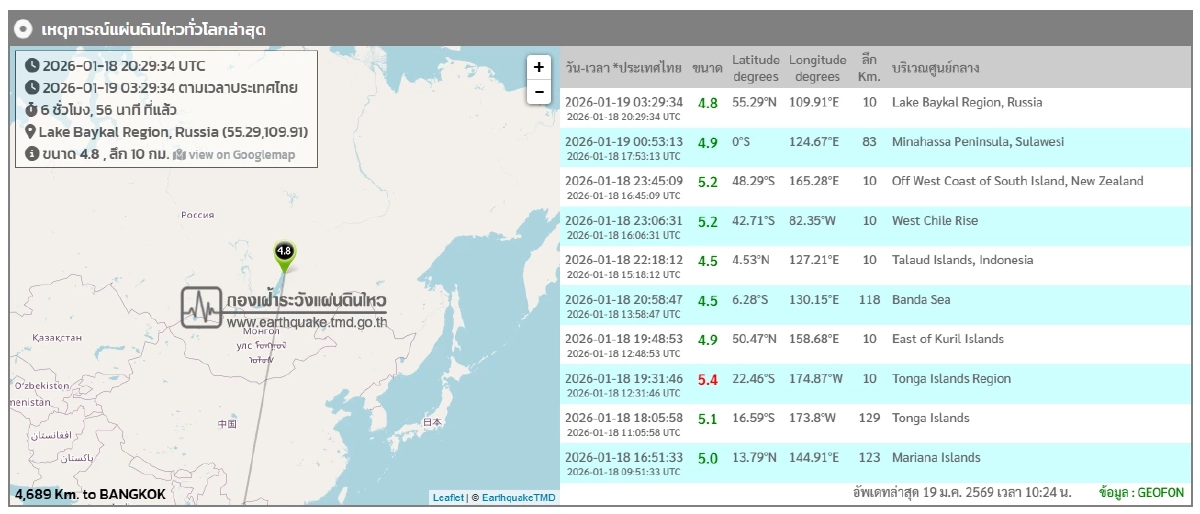Click the clock icon beside the UTC time
This screenshot has width=1200, height=514.
32,66
